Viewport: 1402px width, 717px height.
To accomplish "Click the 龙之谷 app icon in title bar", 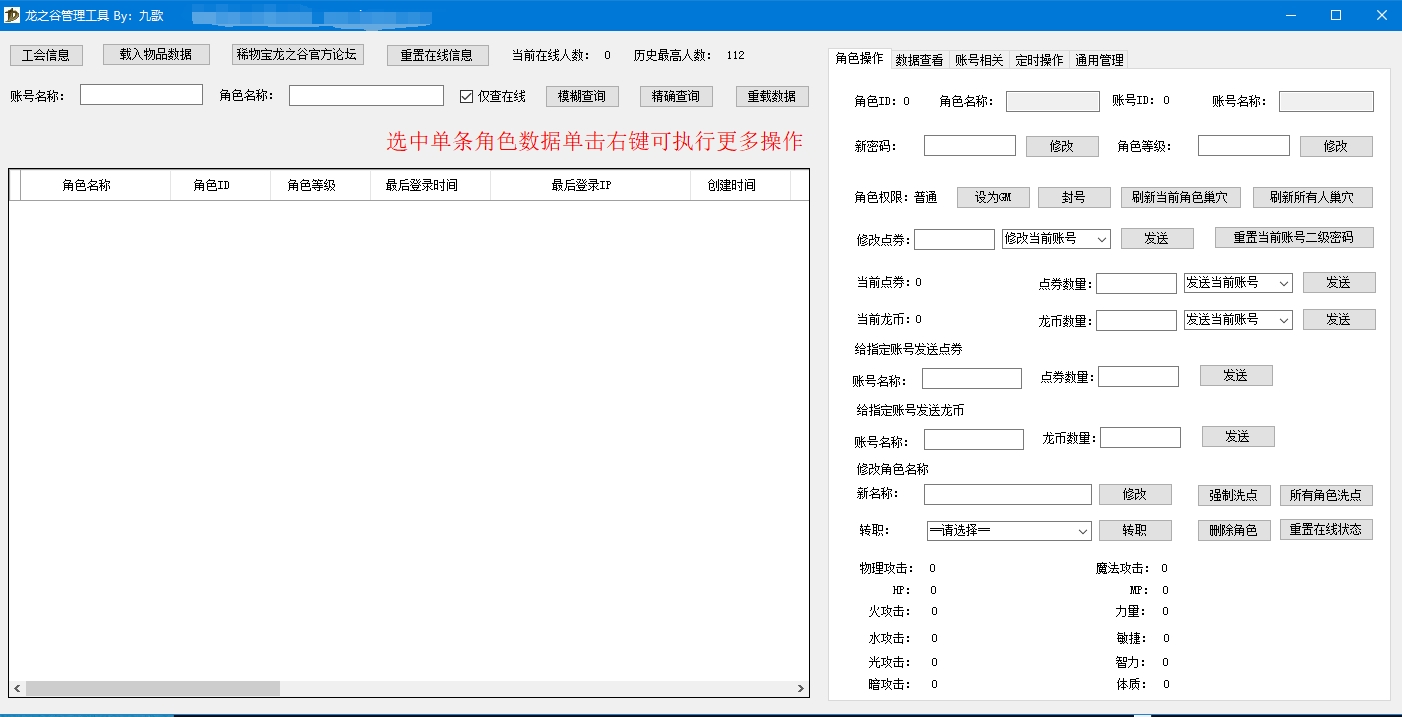I will click(x=11, y=15).
